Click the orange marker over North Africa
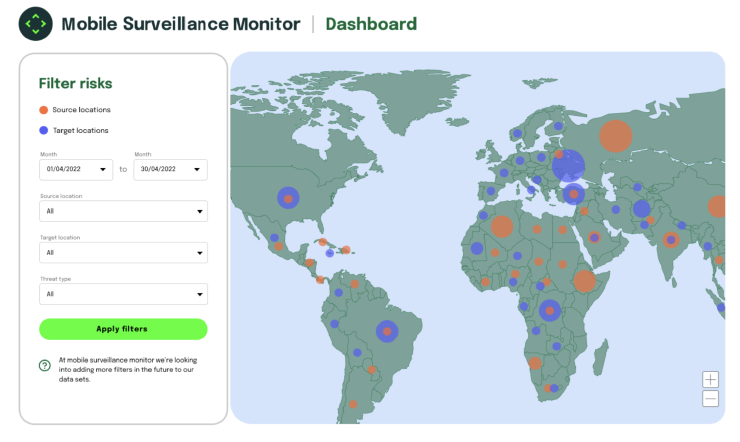 point(502,227)
